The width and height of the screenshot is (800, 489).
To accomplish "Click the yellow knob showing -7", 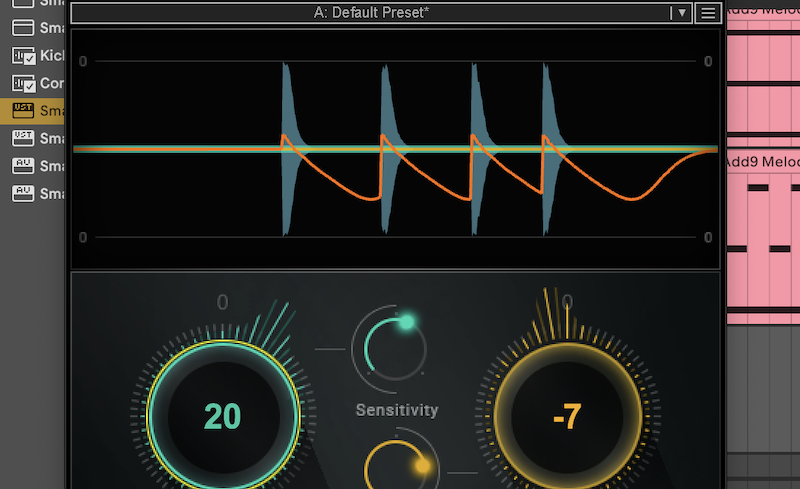I will pos(567,416).
